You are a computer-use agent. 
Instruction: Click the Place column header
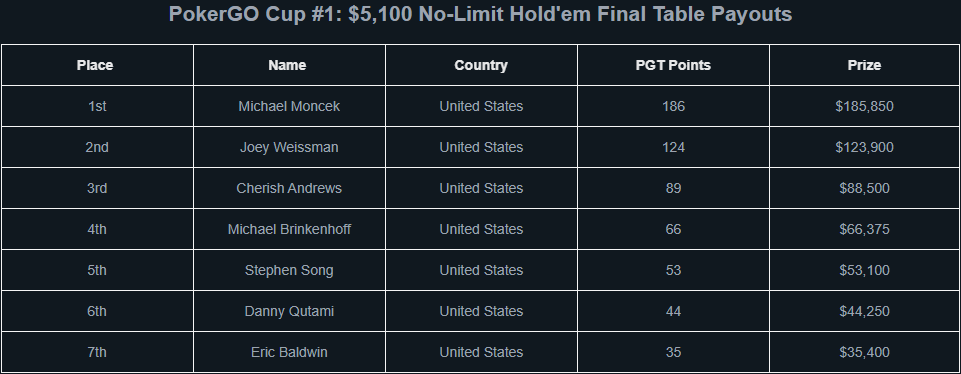(97, 65)
